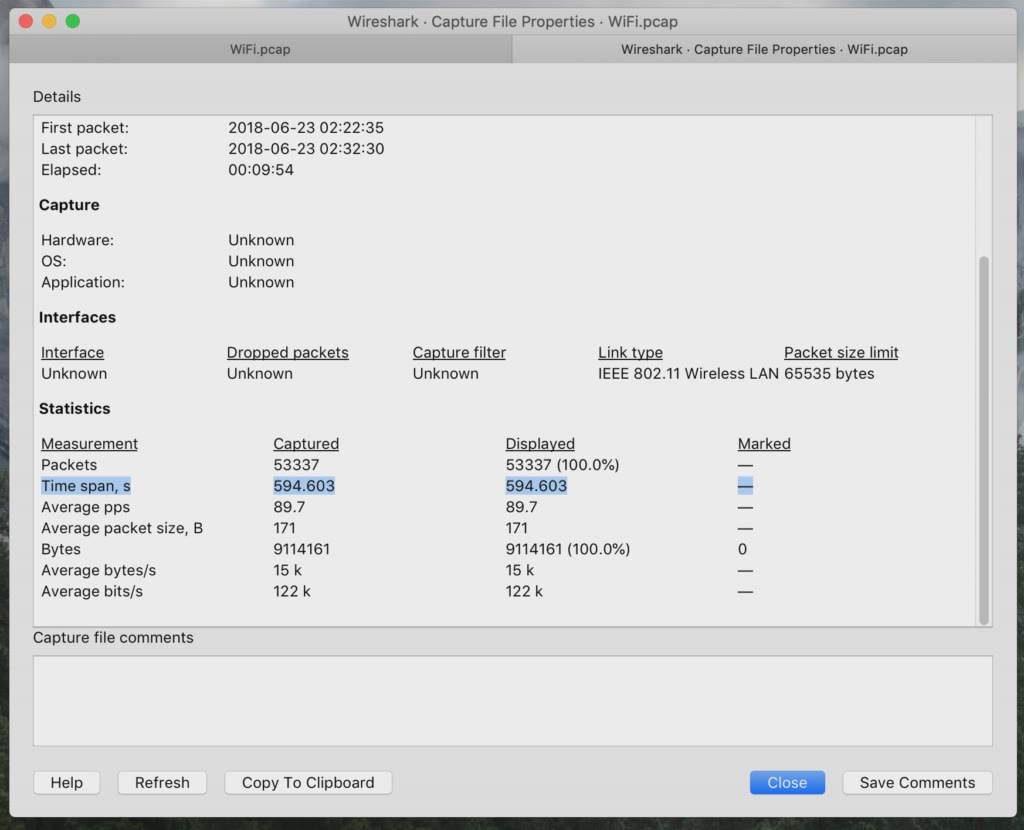Click Displayed packets value 53337 (100.0%)
This screenshot has height=830, width=1024.
(x=562, y=465)
